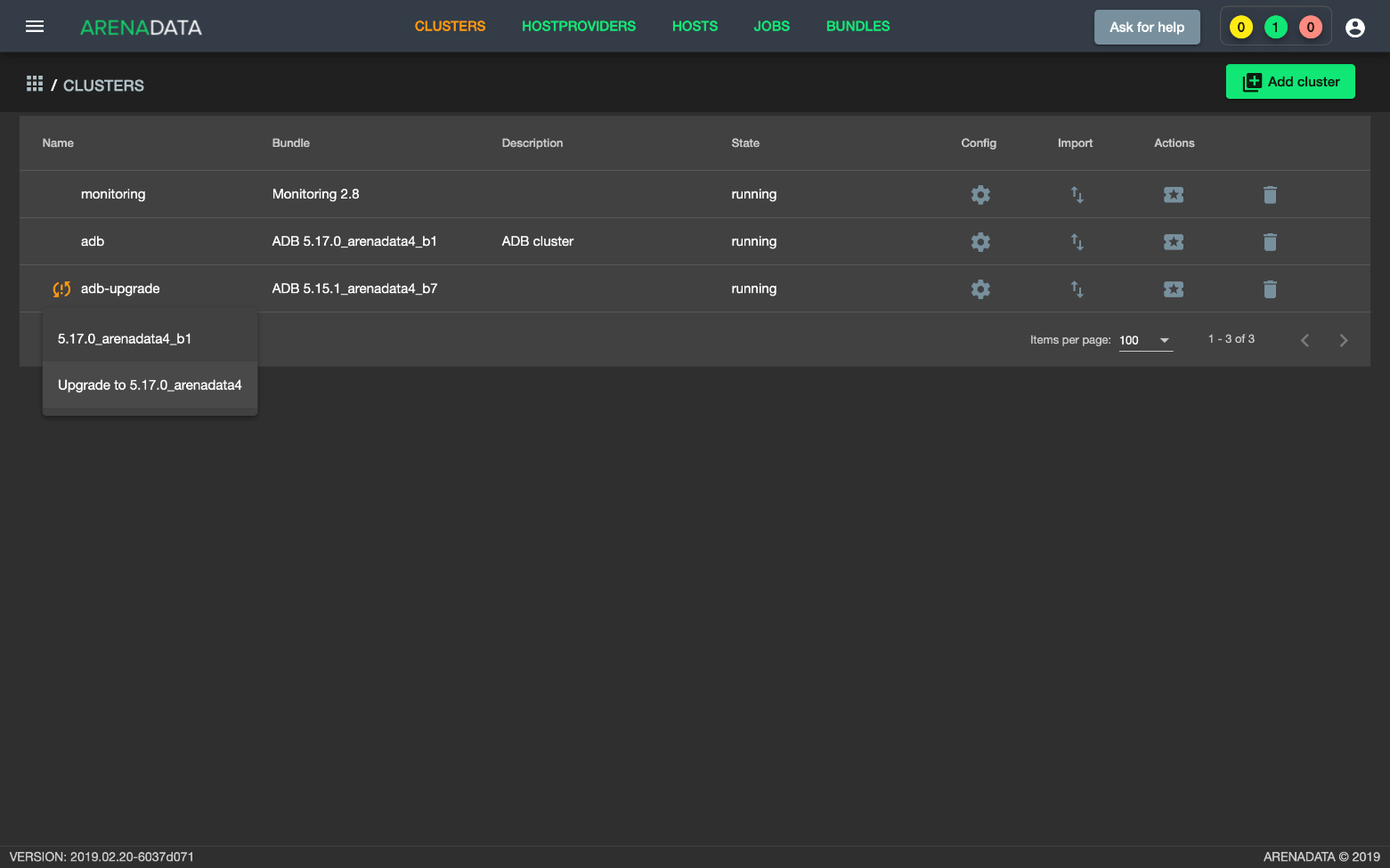Click the green running jobs counter badge
This screenshot has height=868, width=1390.
[1275, 28]
